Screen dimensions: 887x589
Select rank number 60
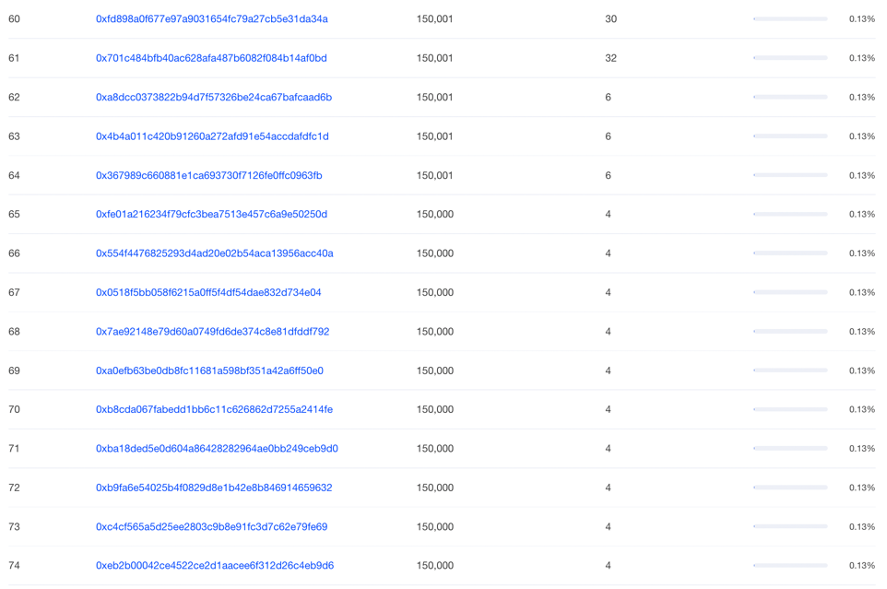tap(14, 19)
